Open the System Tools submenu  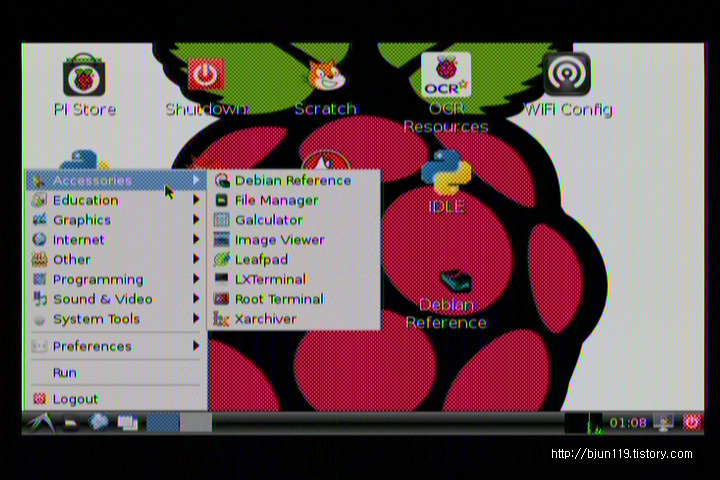coord(117,319)
